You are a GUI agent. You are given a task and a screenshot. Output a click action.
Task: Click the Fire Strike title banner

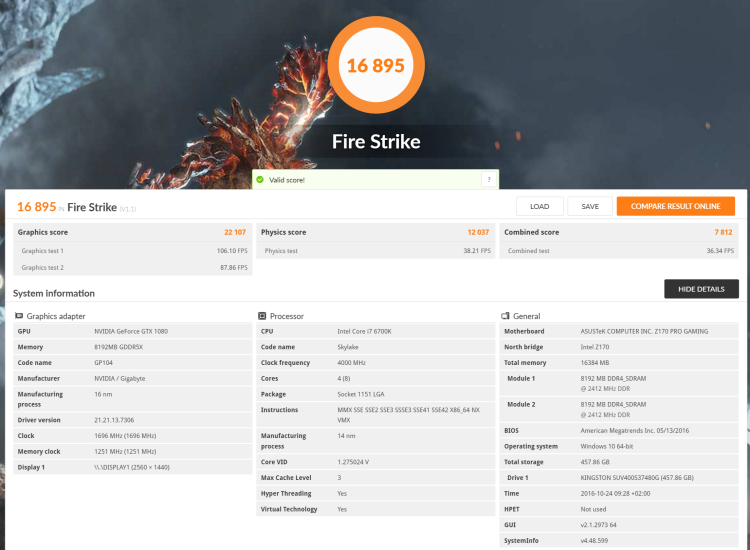(x=376, y=142)
